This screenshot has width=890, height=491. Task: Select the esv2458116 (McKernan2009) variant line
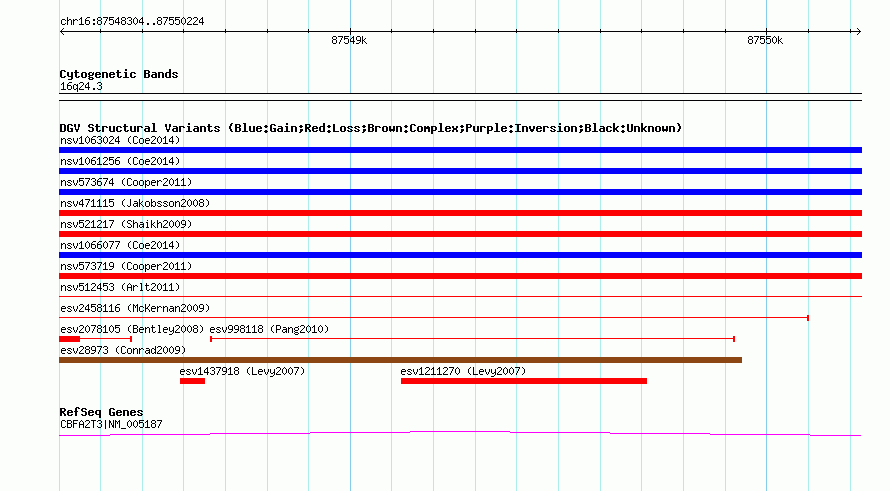[434, 318]
